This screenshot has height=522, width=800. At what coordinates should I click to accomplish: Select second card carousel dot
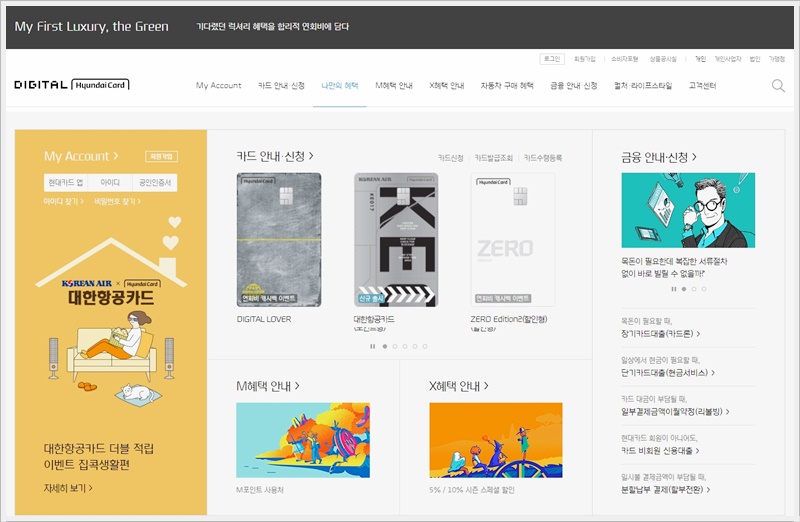click(394, 346)
